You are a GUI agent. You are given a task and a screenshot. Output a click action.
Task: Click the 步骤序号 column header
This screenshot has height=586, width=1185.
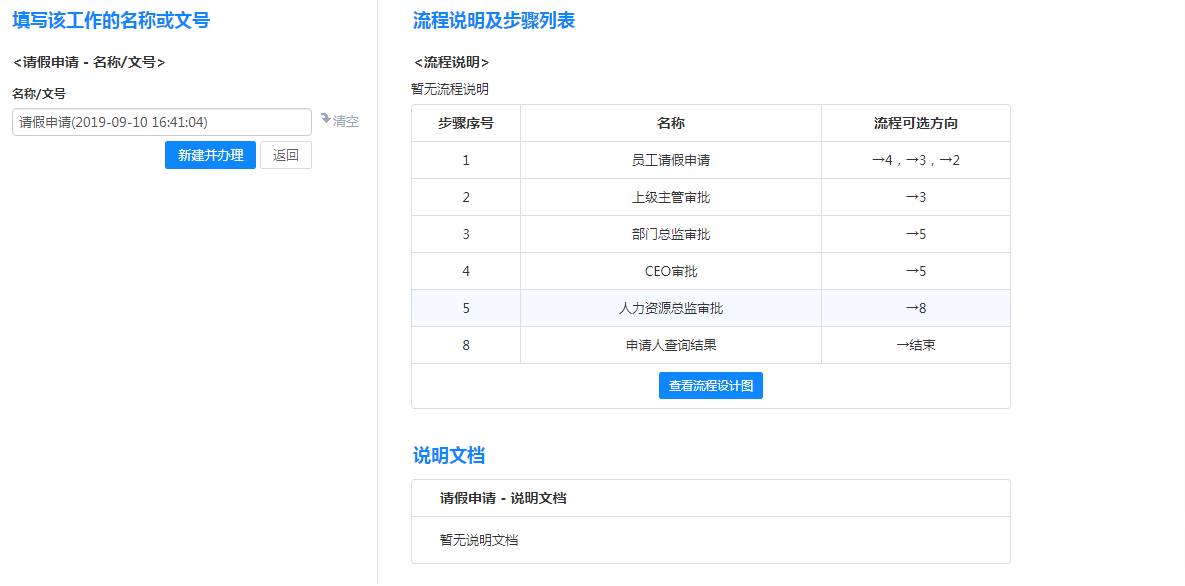465,123
